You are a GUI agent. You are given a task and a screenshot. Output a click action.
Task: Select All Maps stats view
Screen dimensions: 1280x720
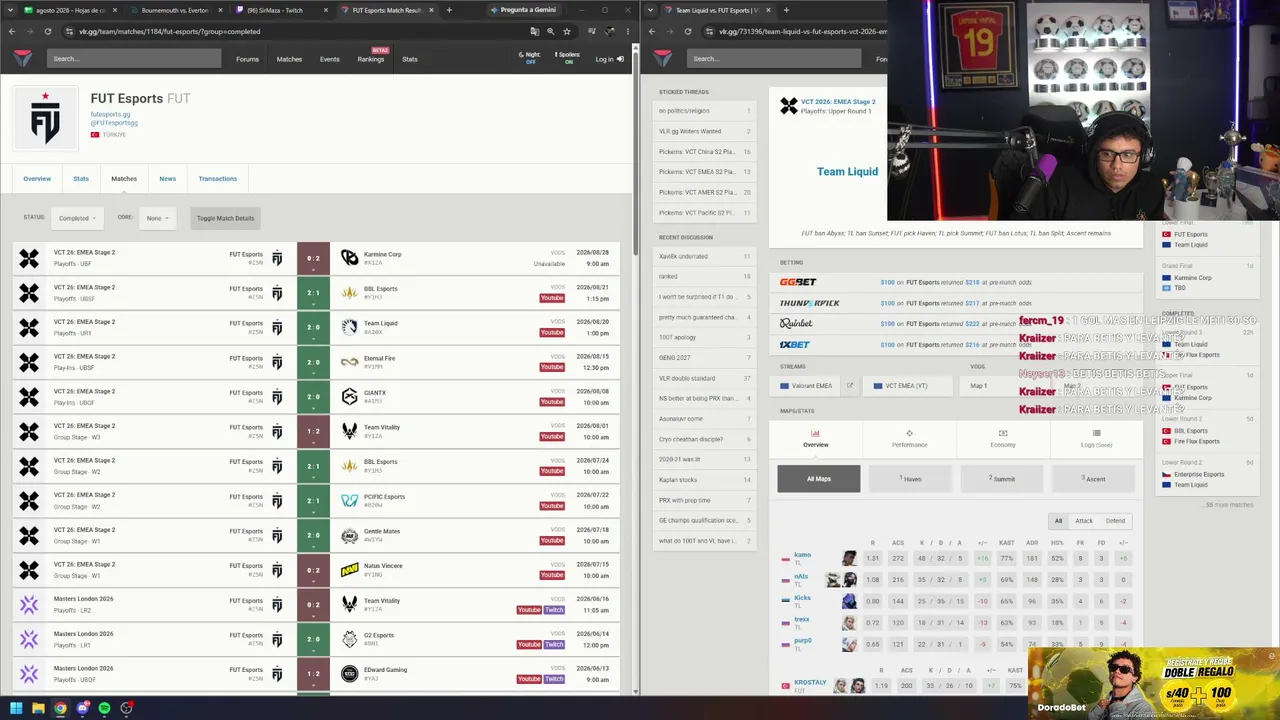[819, 479]
